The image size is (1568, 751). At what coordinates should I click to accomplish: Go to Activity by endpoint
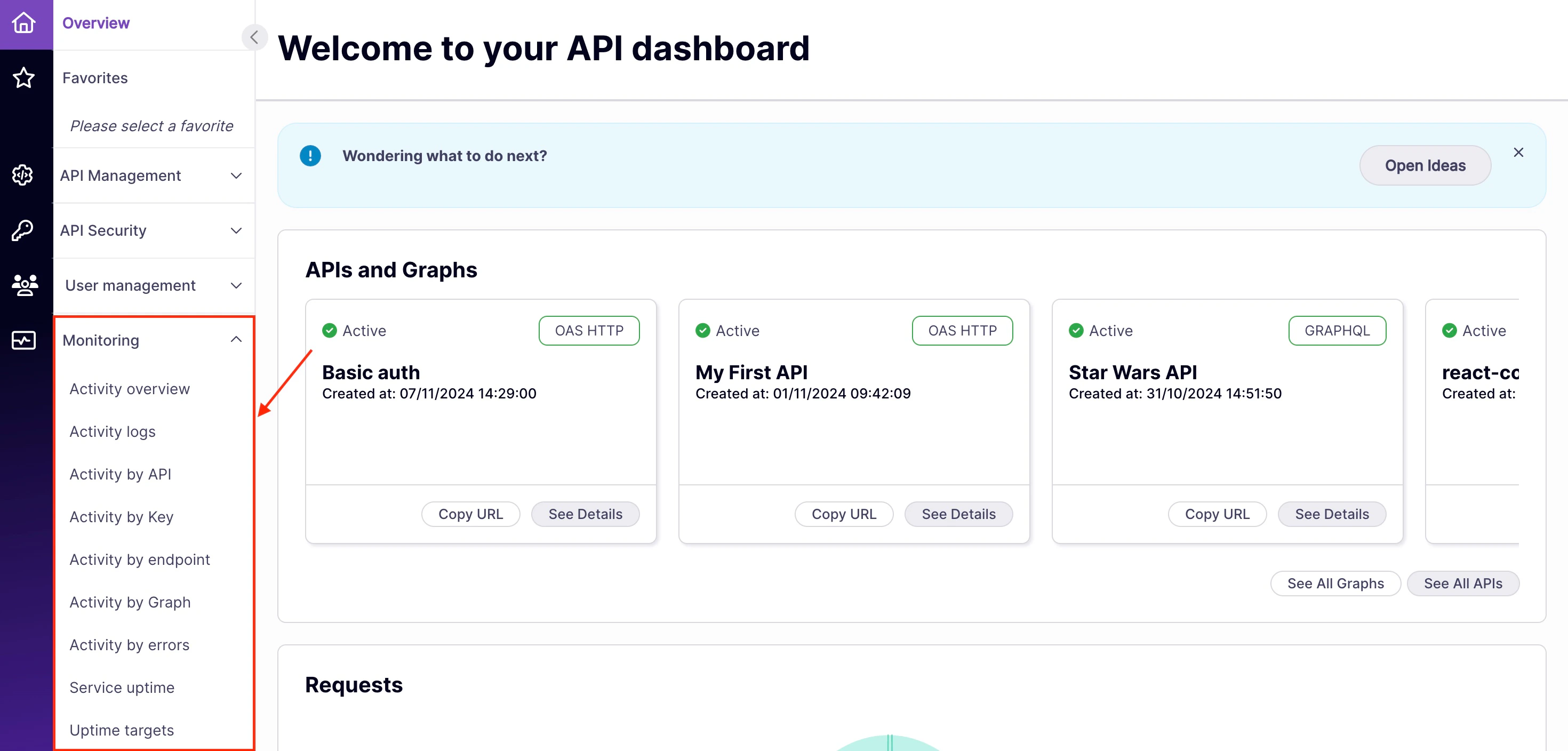(139, 558)
